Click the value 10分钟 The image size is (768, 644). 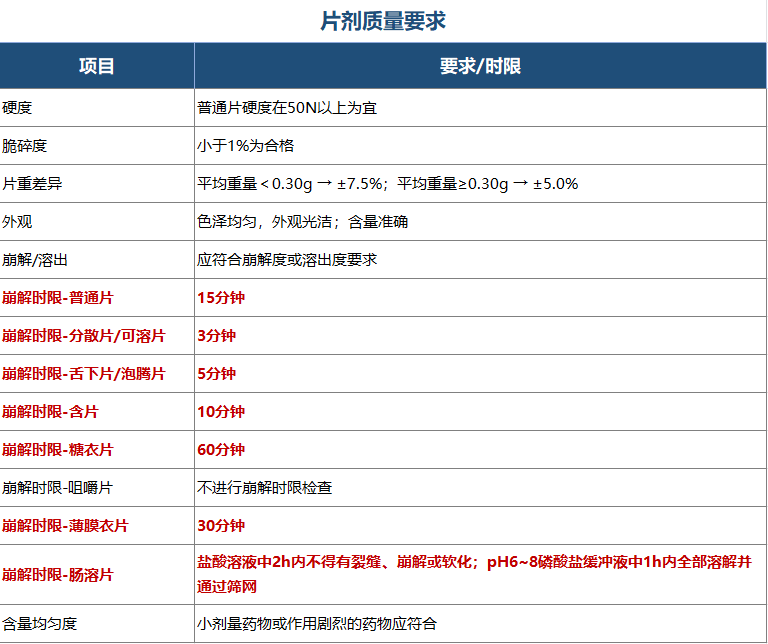click(221, 411)
